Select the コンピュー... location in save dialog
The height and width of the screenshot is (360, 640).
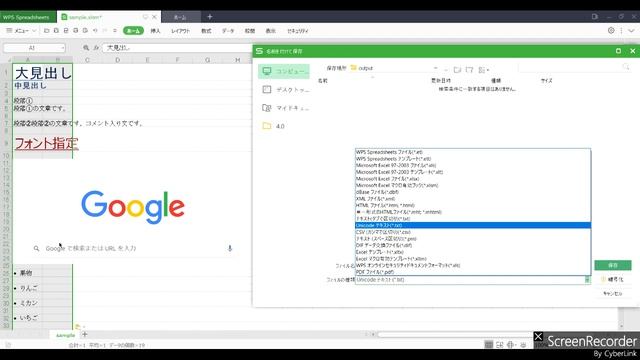tap(284, 71)
